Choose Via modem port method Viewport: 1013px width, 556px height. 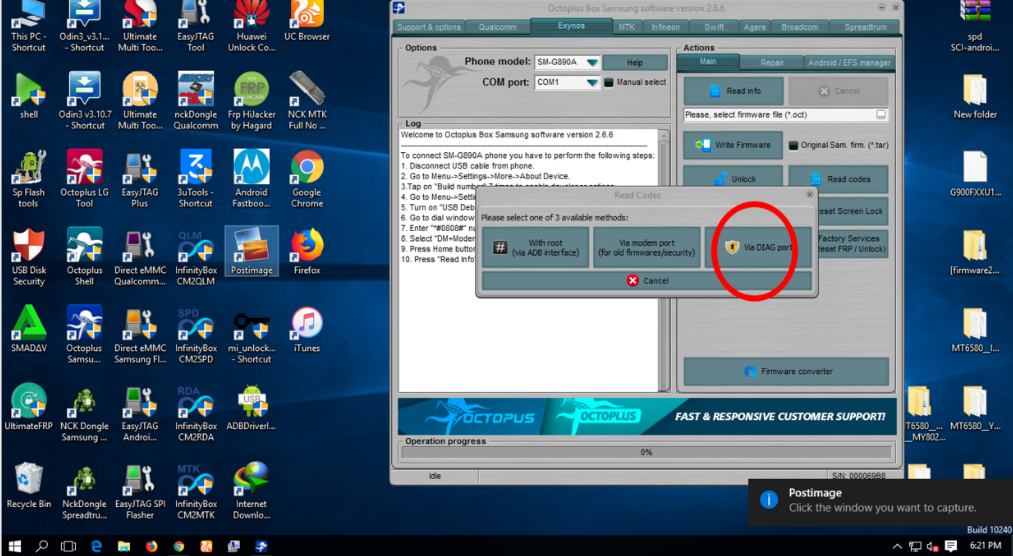click(x=647, y=247)
